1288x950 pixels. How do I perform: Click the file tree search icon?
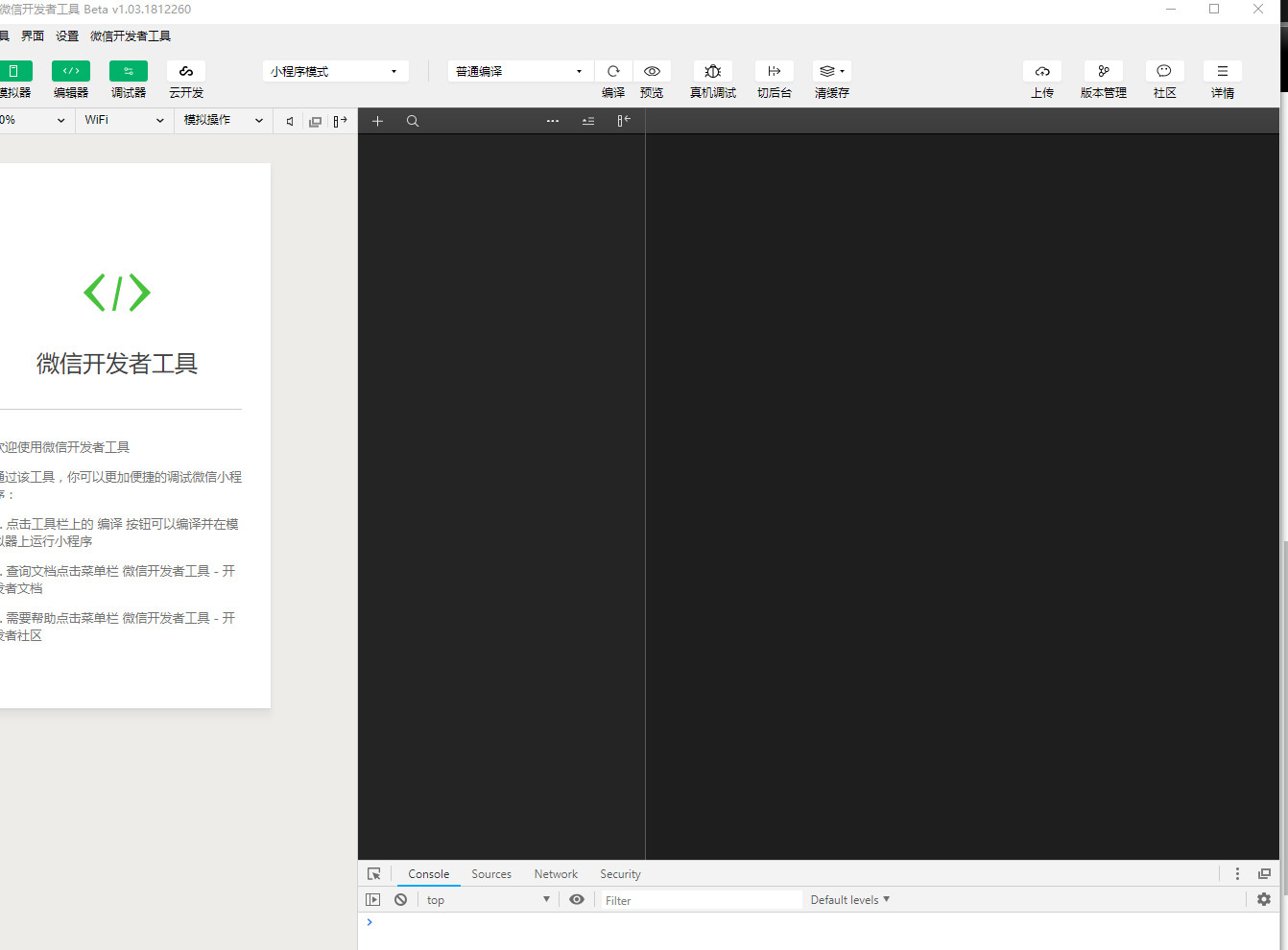tap(413, 121)
